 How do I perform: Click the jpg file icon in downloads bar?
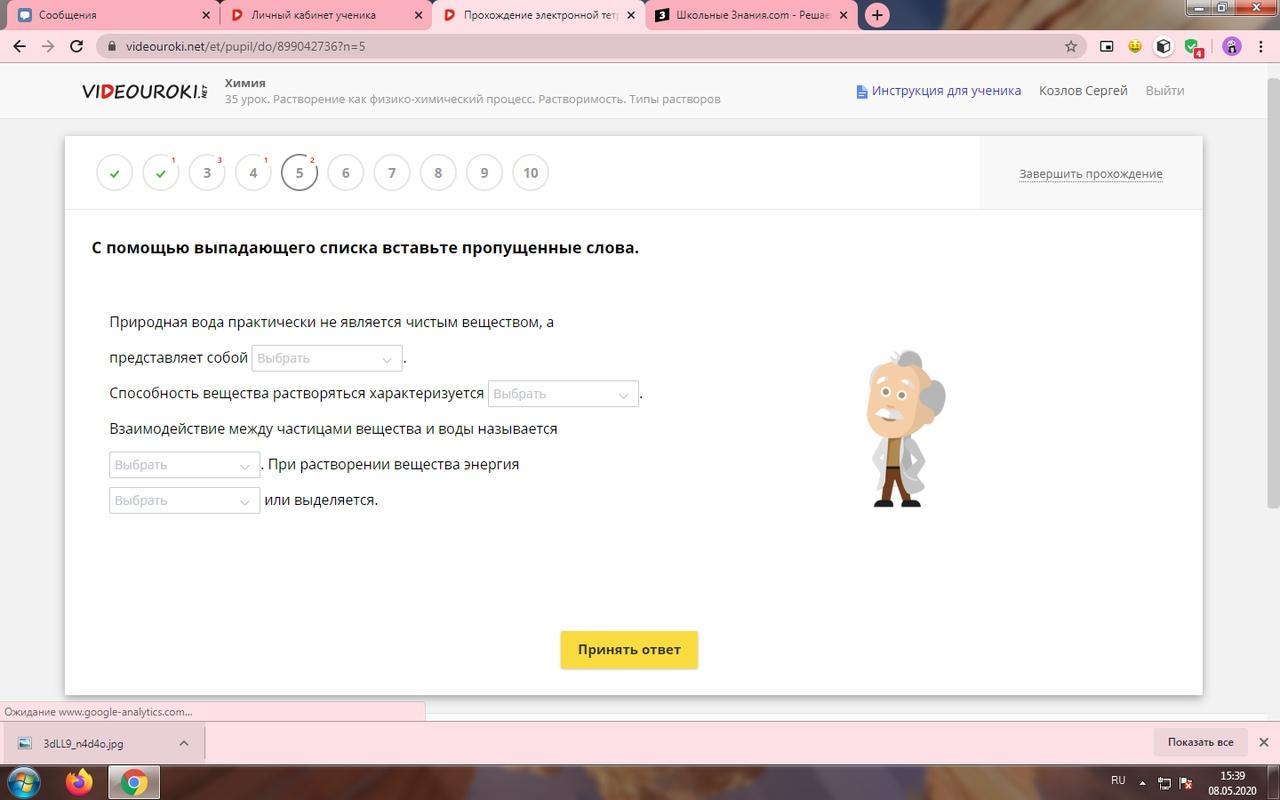(25, 743)
